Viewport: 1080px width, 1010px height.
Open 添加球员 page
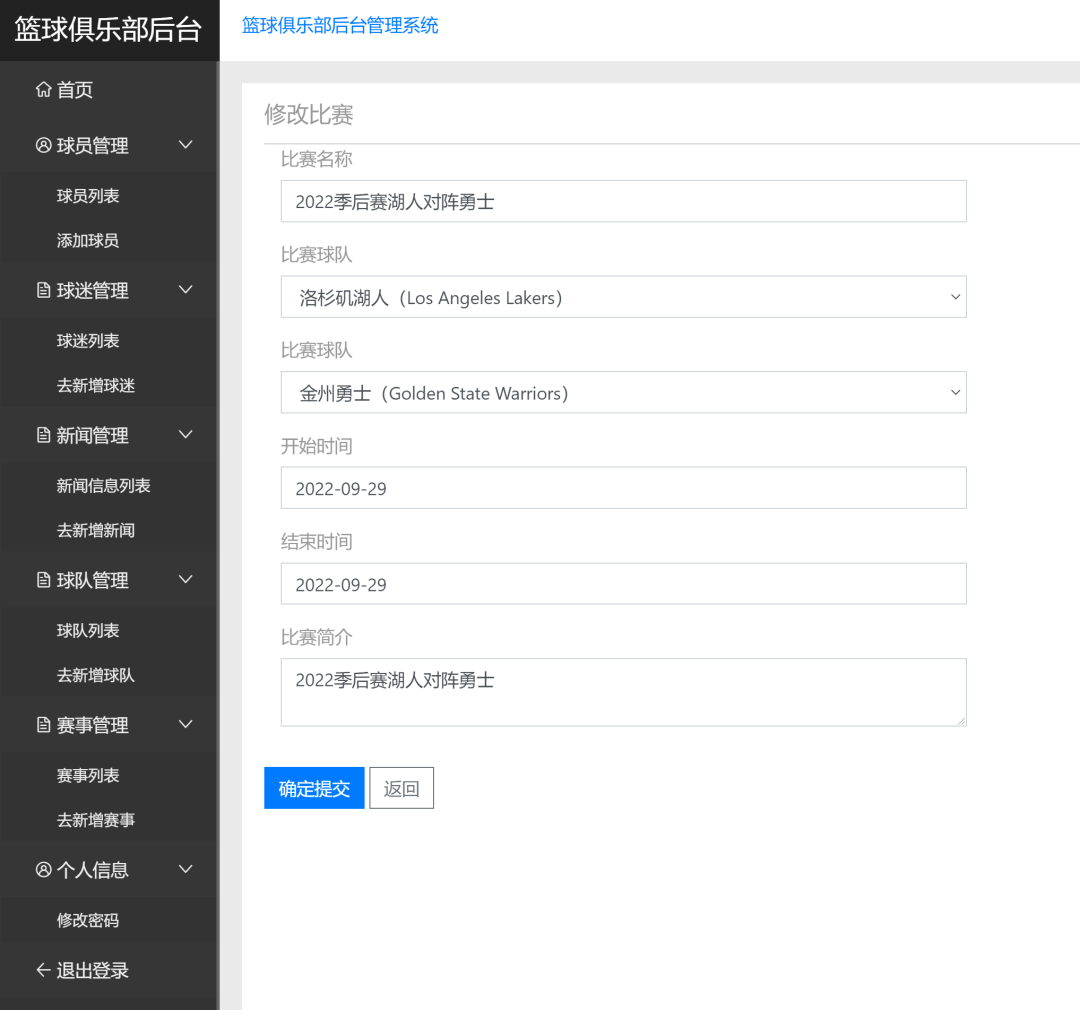click(x=88, y=240)
